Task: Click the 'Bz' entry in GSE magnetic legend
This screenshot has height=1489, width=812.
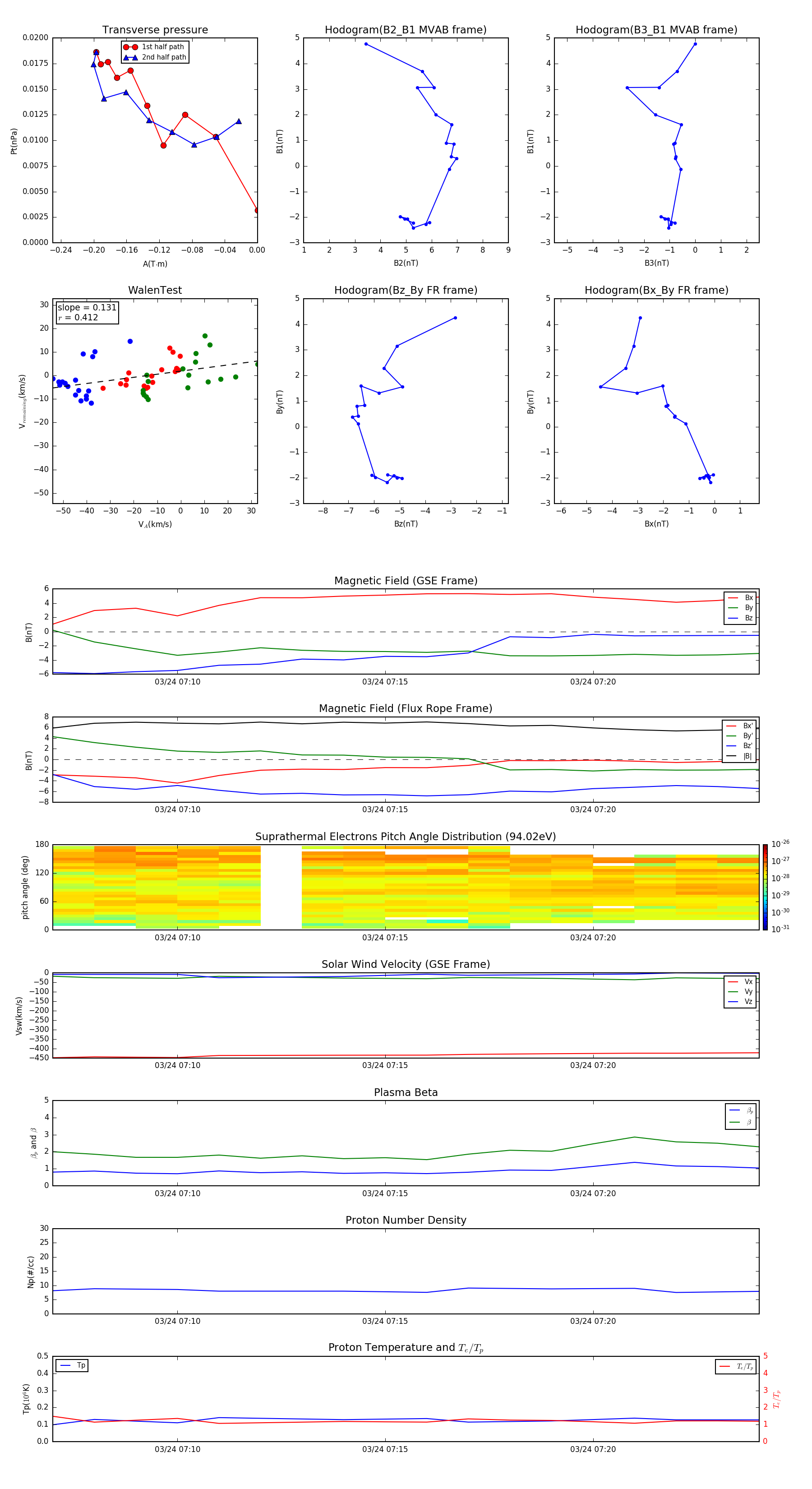Action: [x=741, y=619]
